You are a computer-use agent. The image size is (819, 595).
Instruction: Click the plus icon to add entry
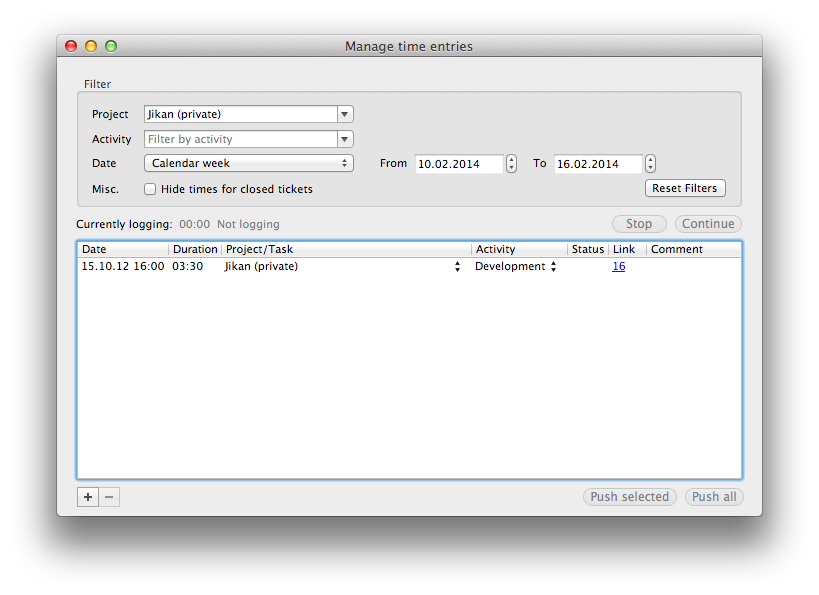point(88,497)
